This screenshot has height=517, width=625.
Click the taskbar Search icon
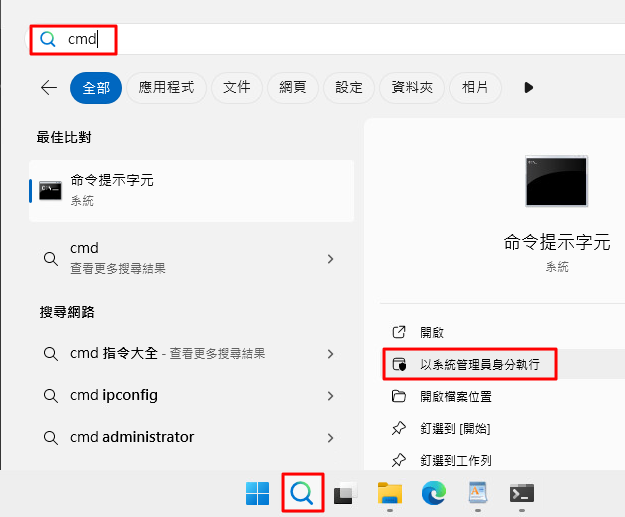click(302, 493)
